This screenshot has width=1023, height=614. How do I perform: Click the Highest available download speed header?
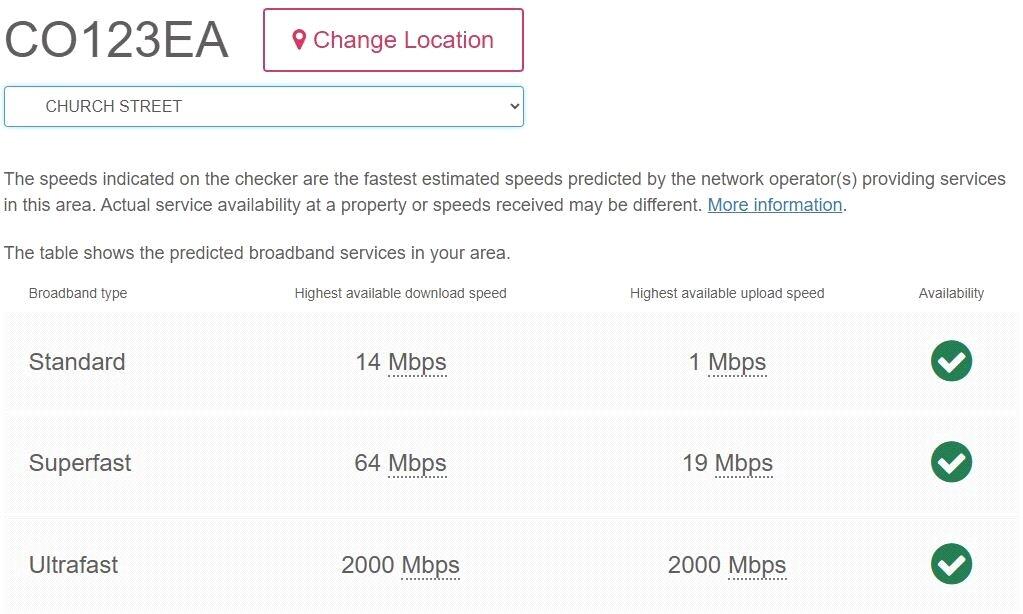click(x=400, y=293)
